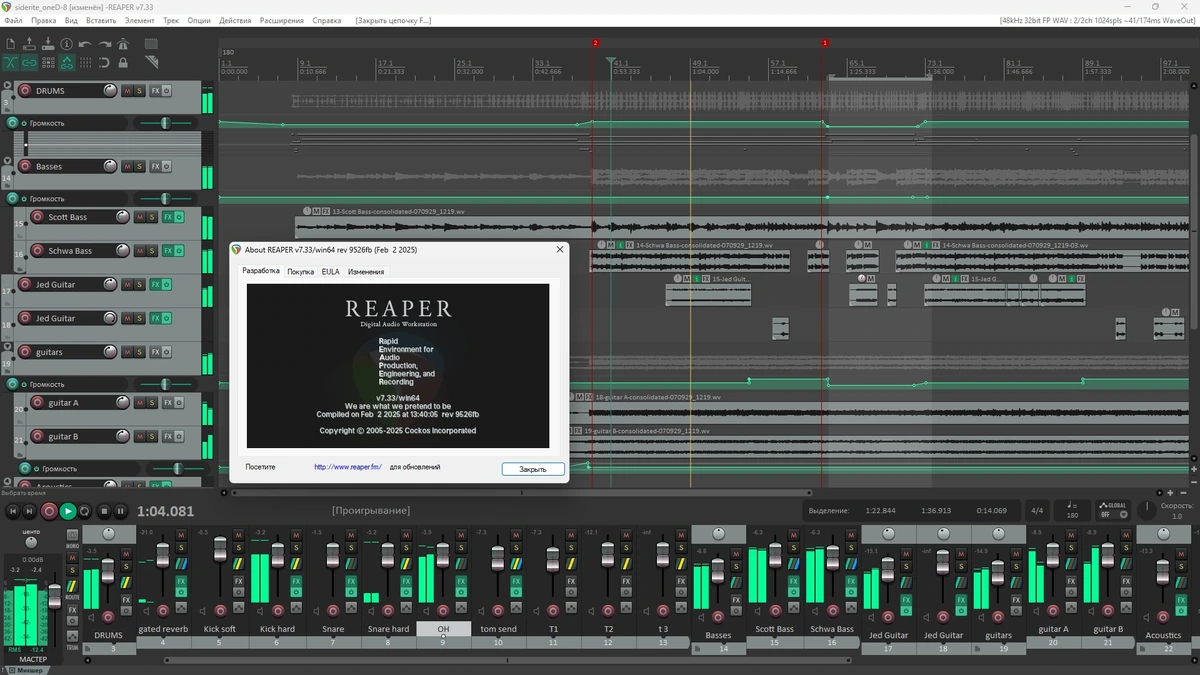Click the [Закрыть цепочку F...] menu bar button
This screenshot has height=675, width=1200.
393,20
